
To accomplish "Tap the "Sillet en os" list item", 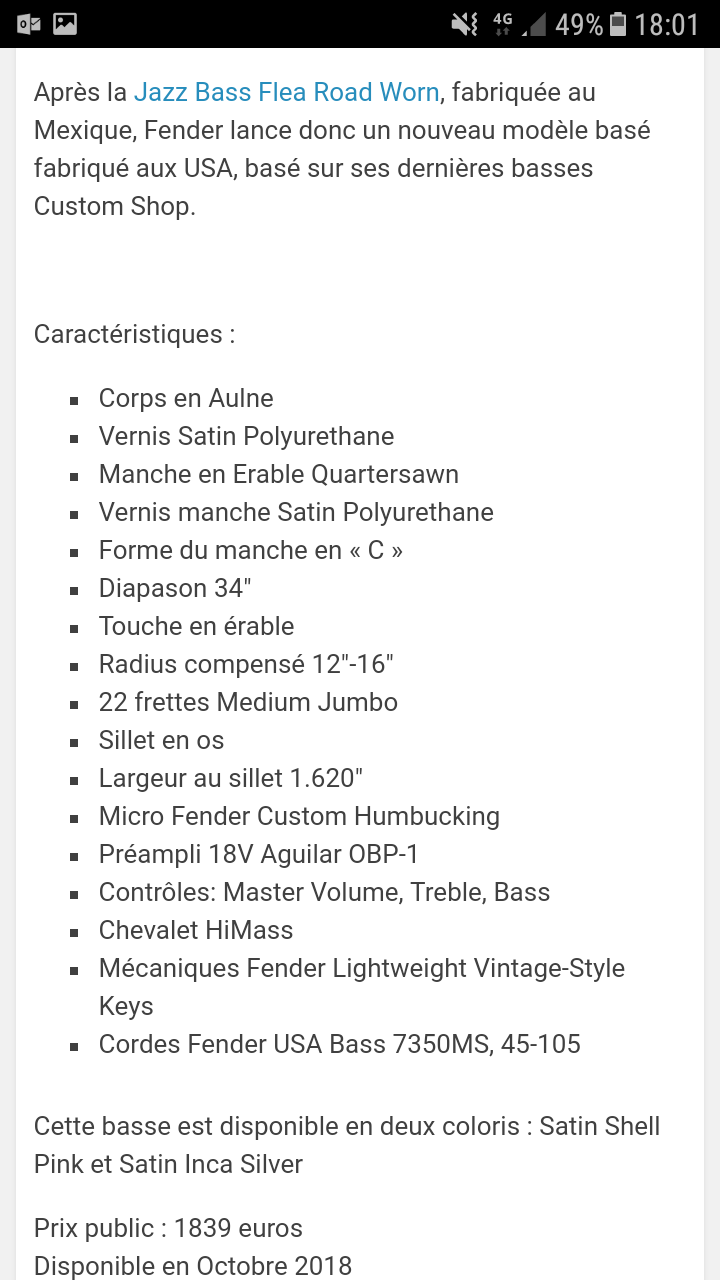I will (x=161, y=740).
